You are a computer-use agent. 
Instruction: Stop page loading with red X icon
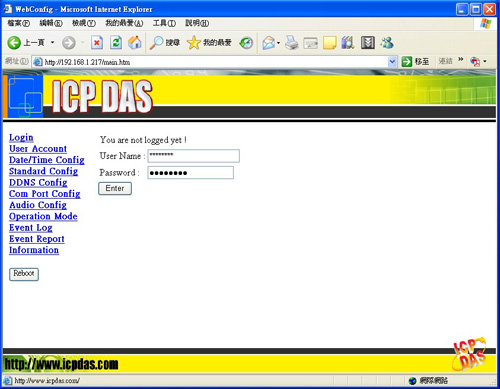point(97,43)
